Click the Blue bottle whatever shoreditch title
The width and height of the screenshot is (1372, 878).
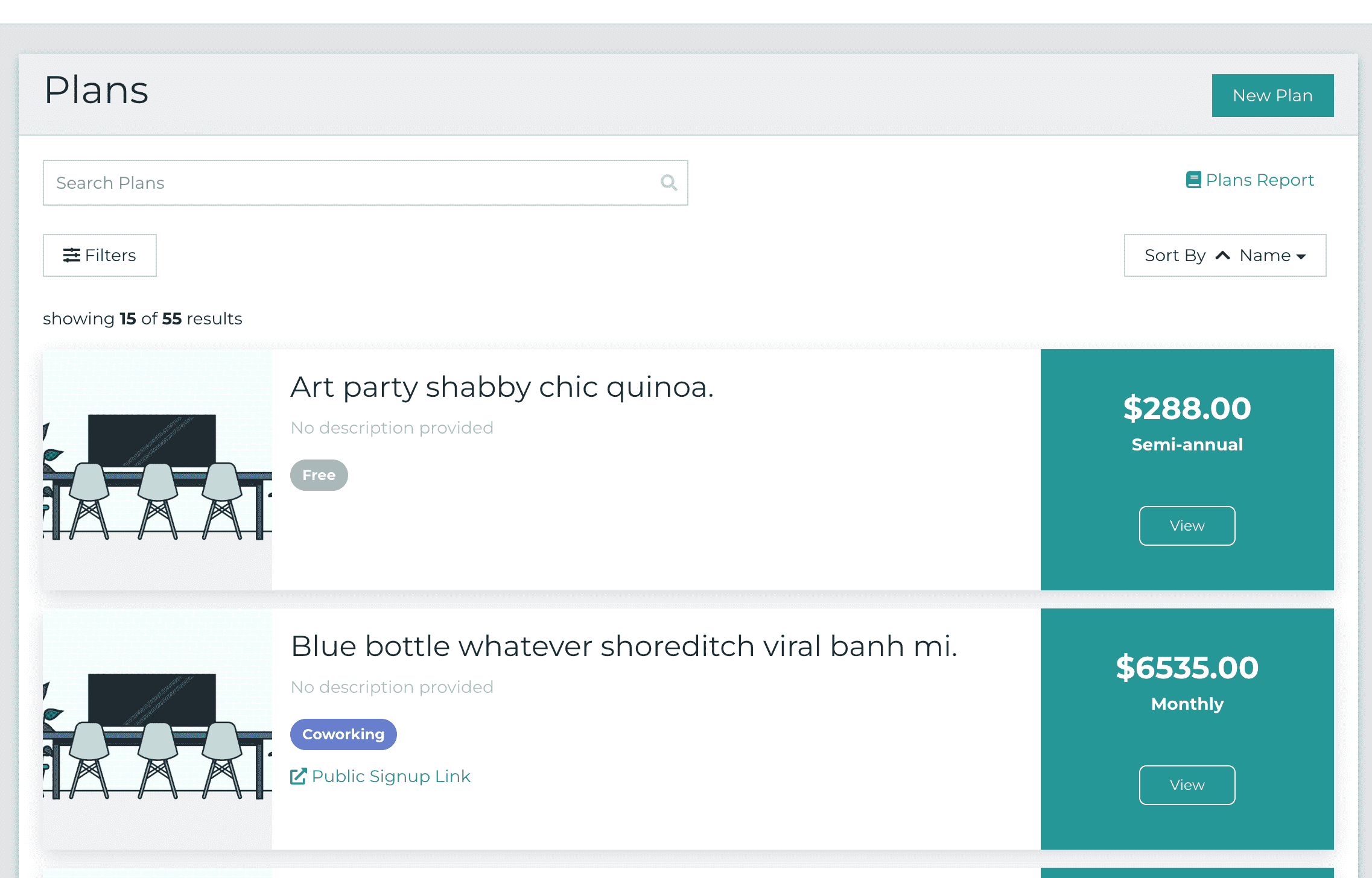point(624,646)
